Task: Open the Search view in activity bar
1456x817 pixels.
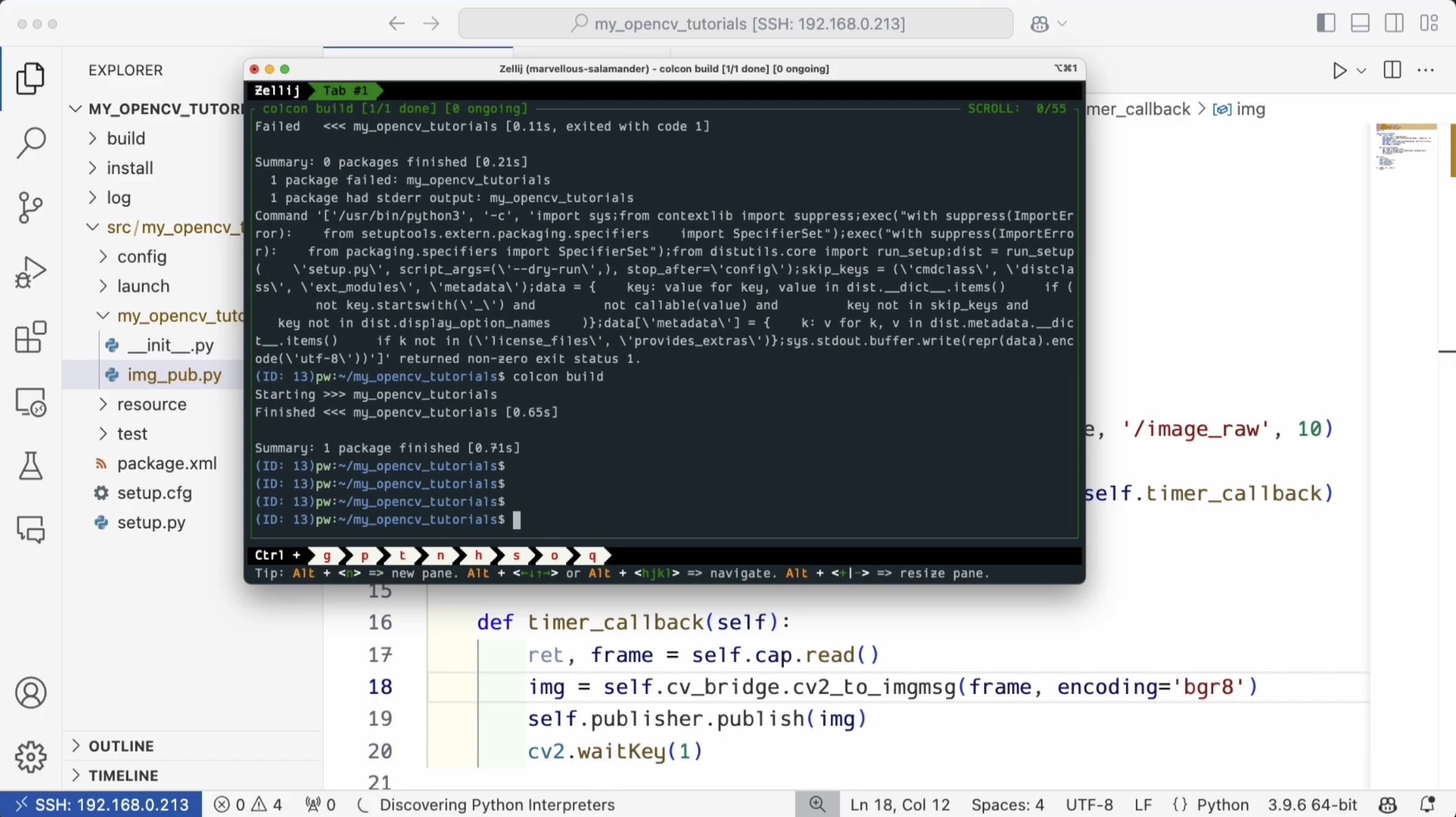Action: coord(30,142)
